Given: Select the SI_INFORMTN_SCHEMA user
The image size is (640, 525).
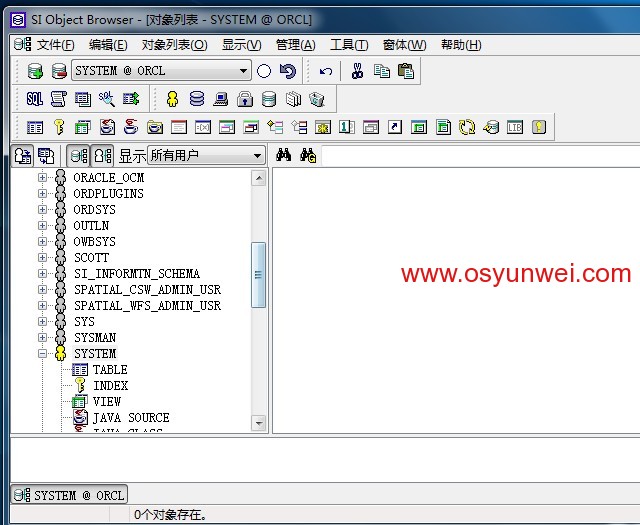Looking at the screenshot, I should click(x=137, y=274).
